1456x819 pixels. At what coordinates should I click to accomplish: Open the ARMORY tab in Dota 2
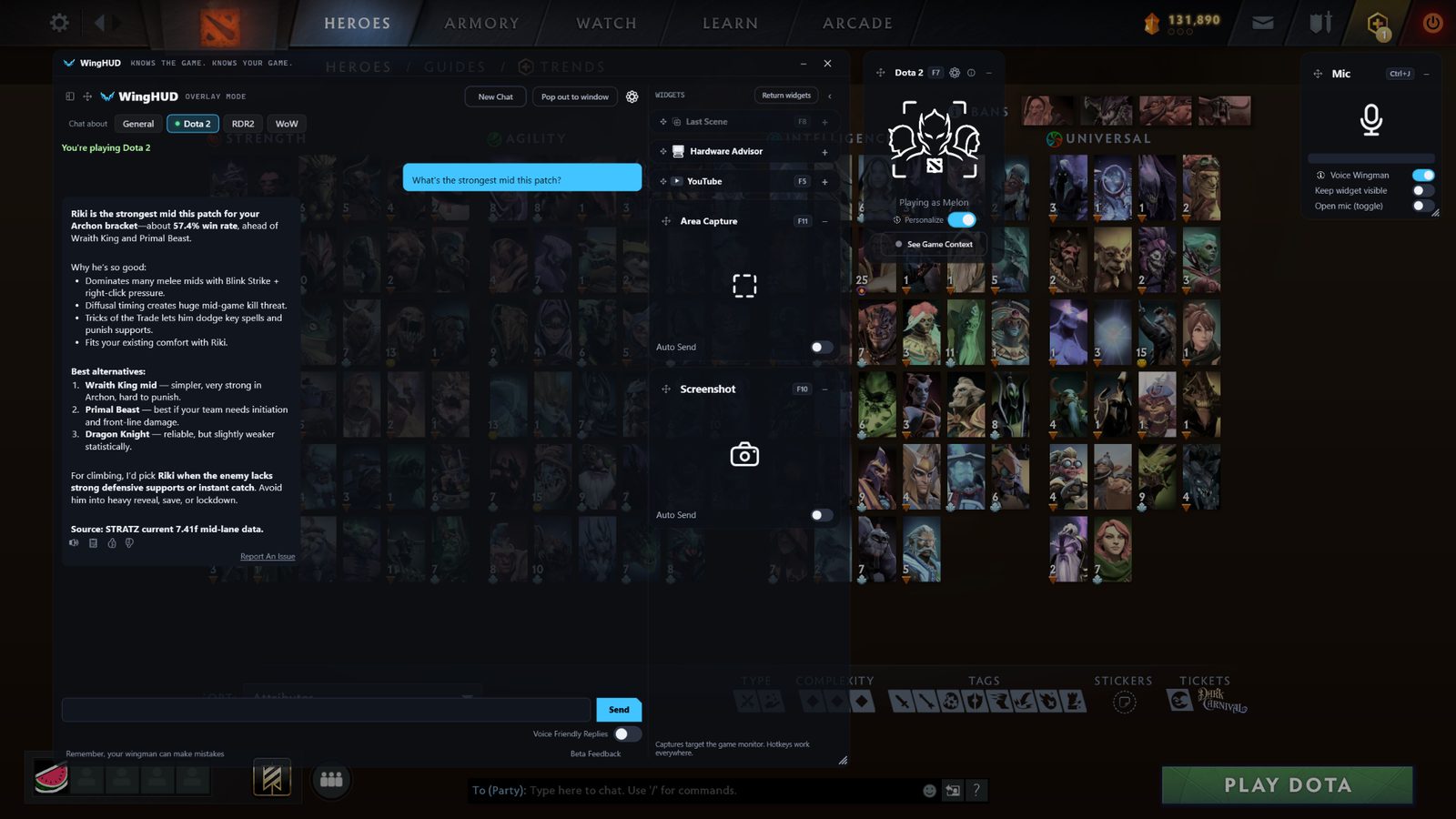[481, 23]
